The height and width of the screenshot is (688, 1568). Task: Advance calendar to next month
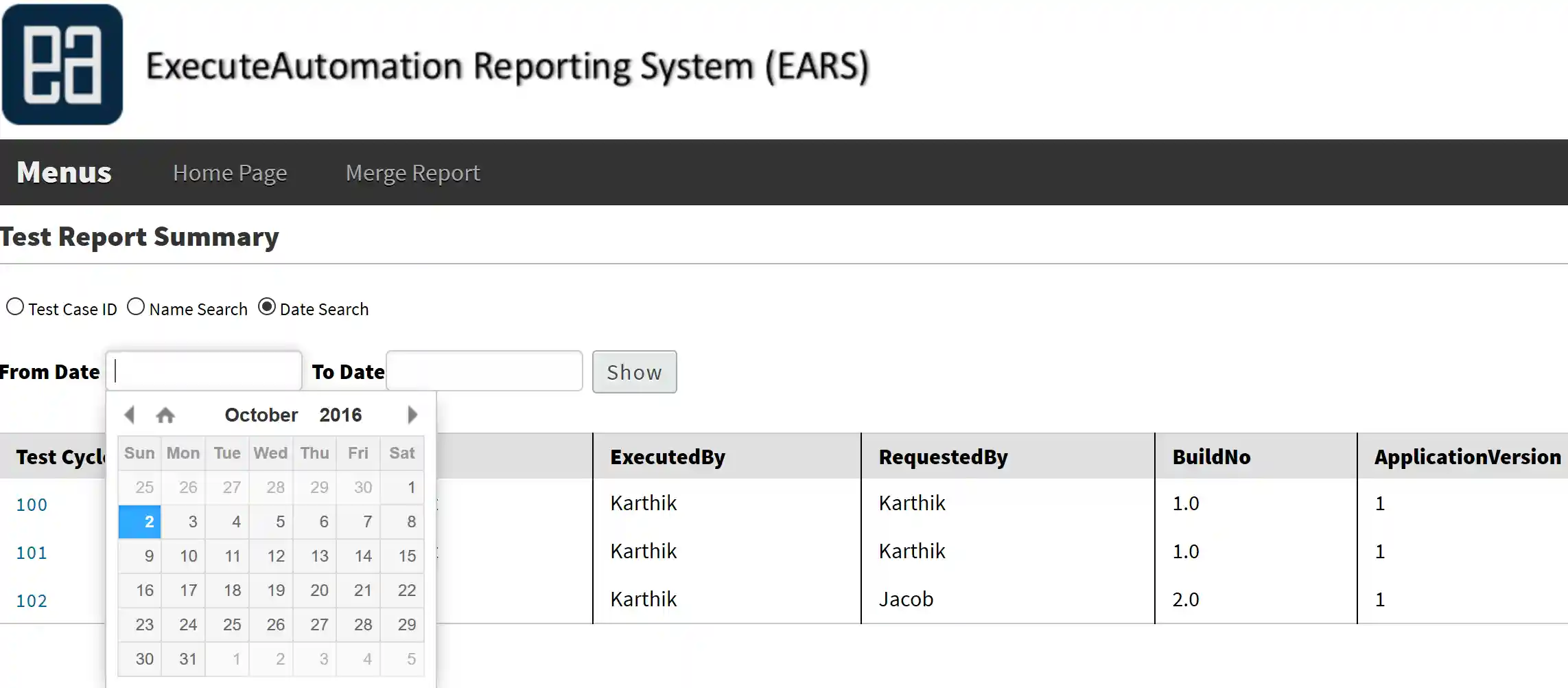(412, 415)
